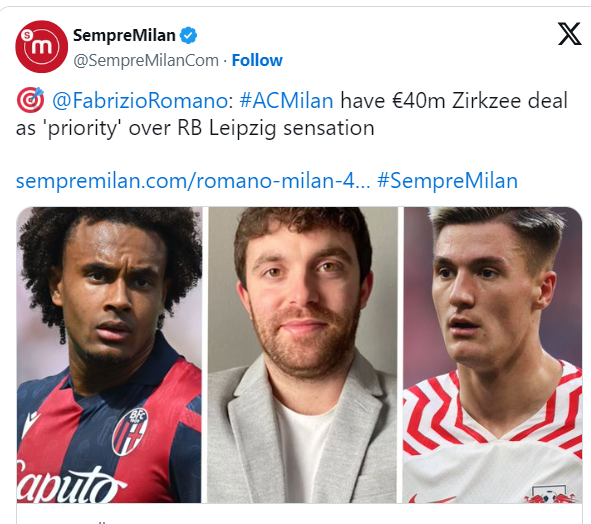Screen dimensions: 591x524
Task: Select the #ACMilan hashtag
Action: tap(286, 101)
